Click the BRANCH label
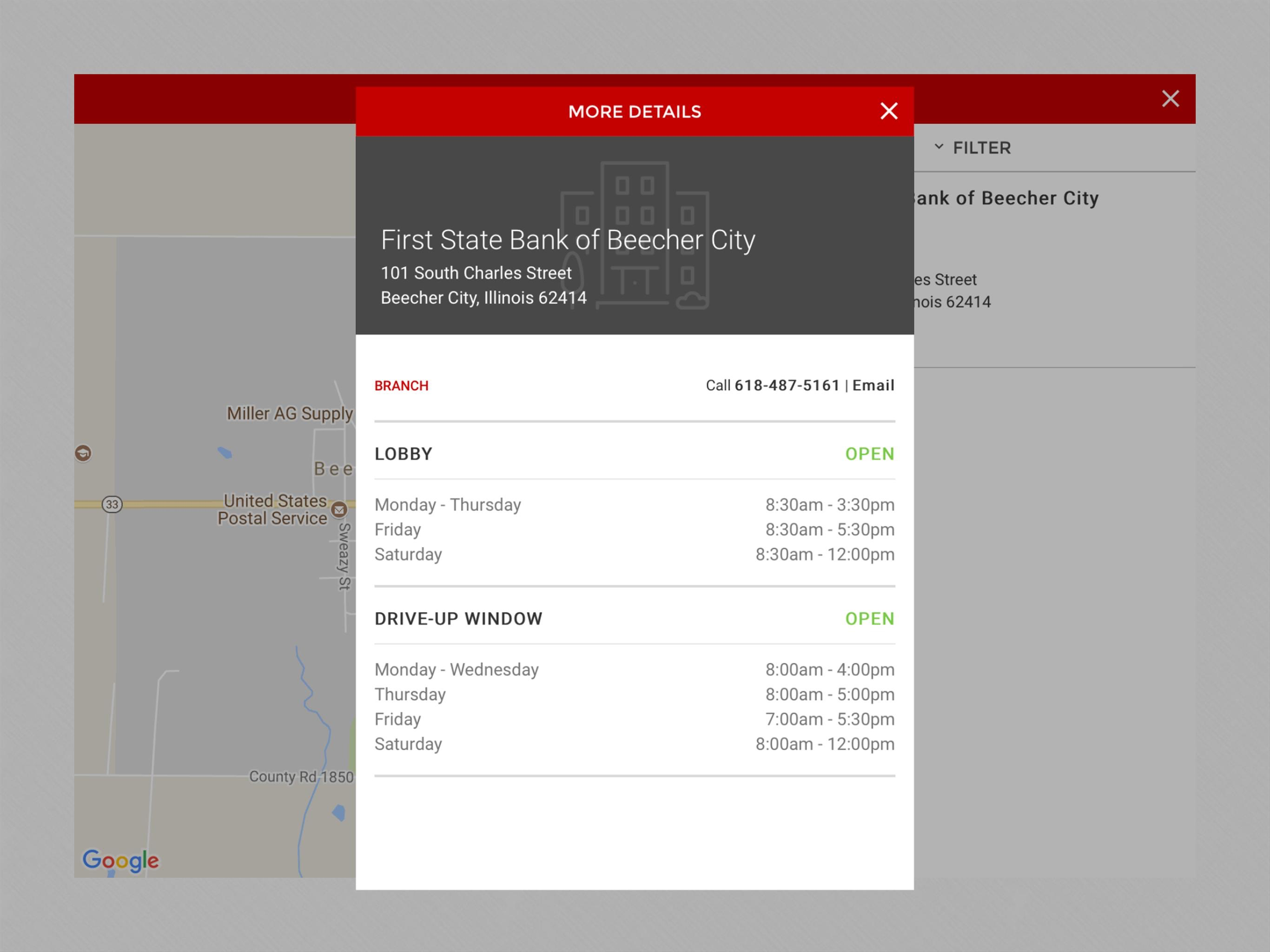 (401, 386)
